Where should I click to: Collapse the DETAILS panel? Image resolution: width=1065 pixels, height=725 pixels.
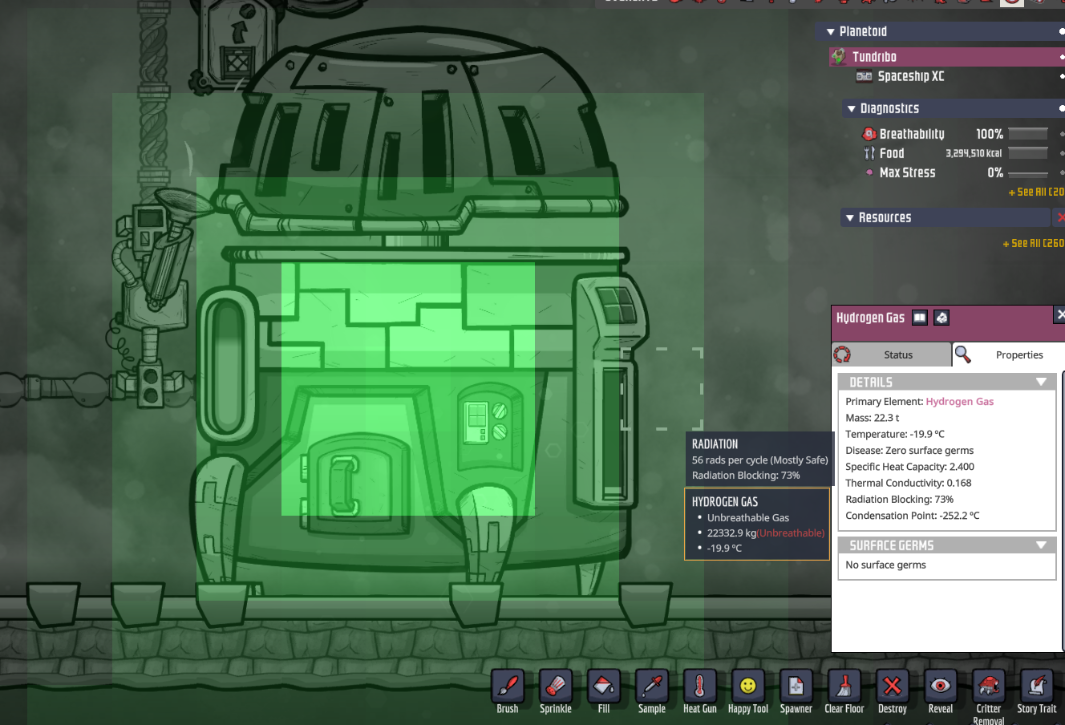1041,382
